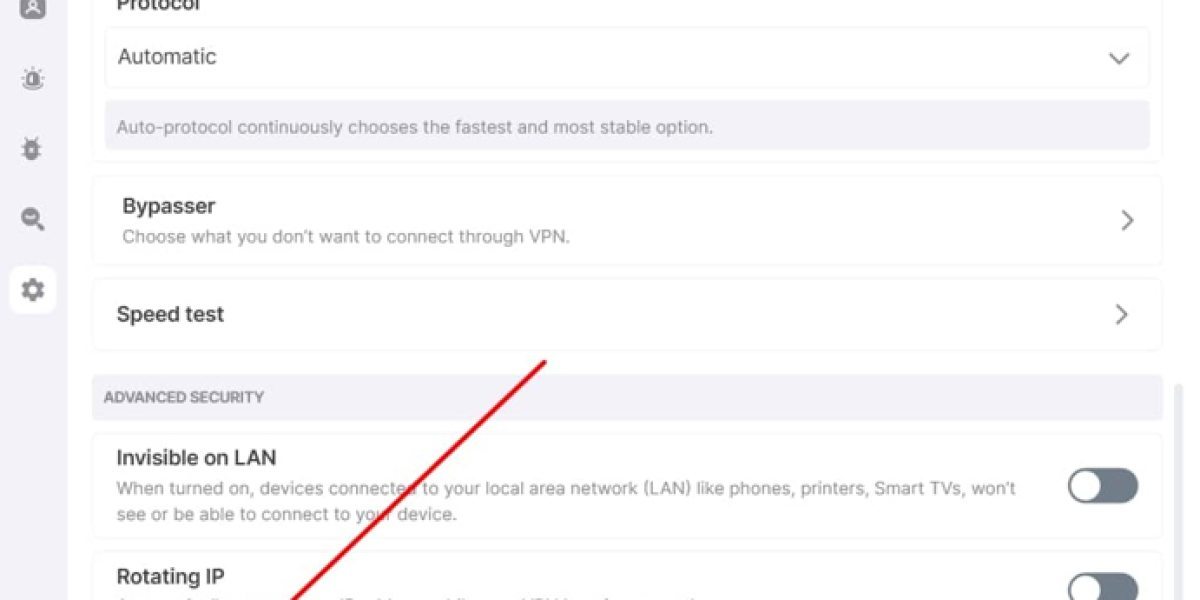The image size is (1200, 600).
Task: Click the Bypasser description text
Action: point(345,237)
